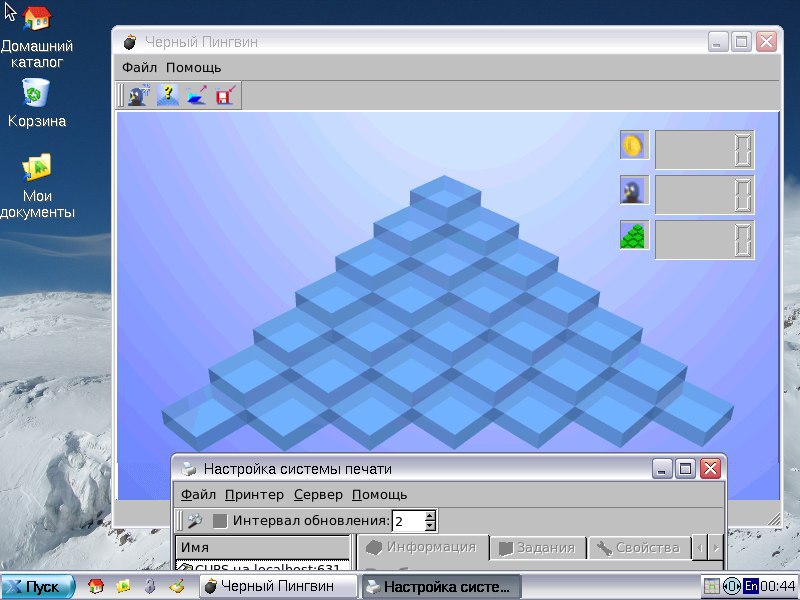Click the round blue tray icon
Viewport: 800px width, 600px height.
(732, 586)
